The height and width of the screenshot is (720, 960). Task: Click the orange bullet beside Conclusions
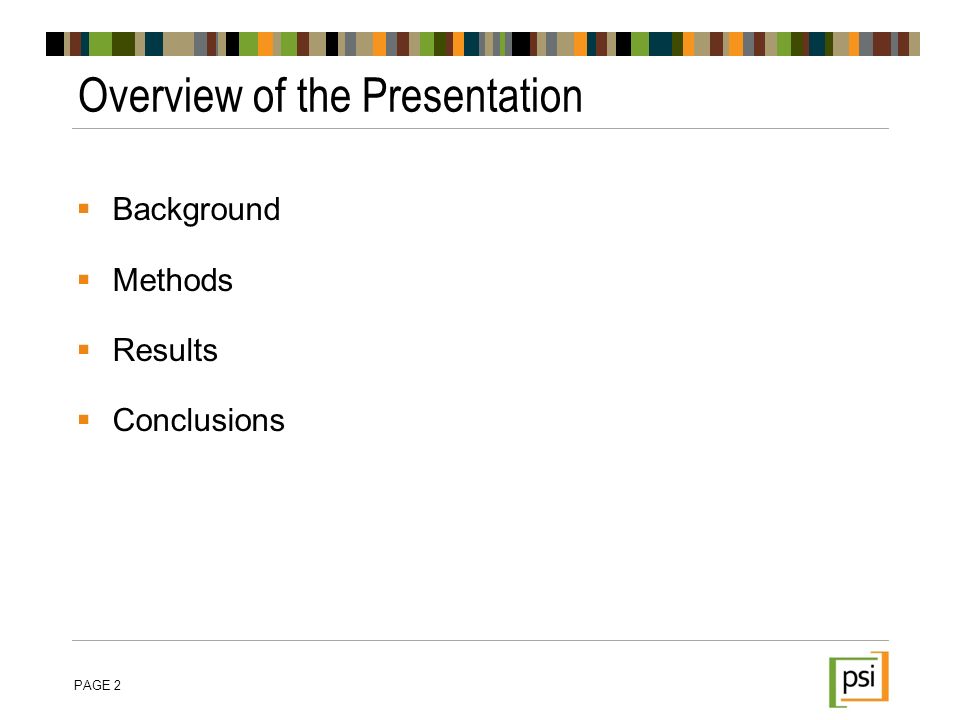click(84, 419)
